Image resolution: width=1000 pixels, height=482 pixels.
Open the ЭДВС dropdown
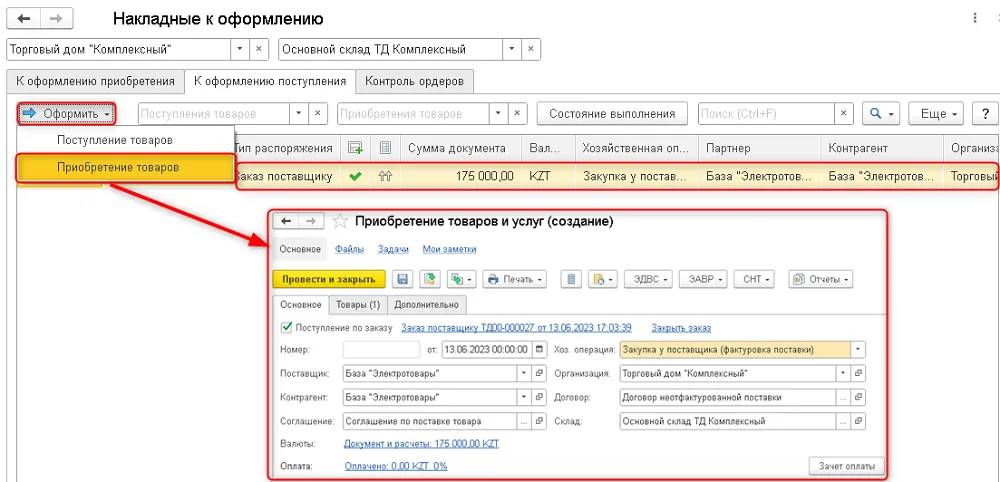click(649, 279)
